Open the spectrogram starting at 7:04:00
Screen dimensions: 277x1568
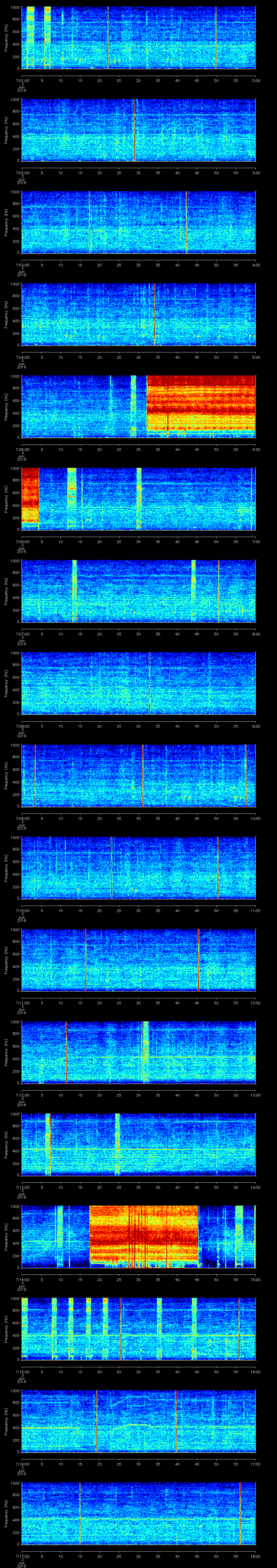(x=139, y=315)
